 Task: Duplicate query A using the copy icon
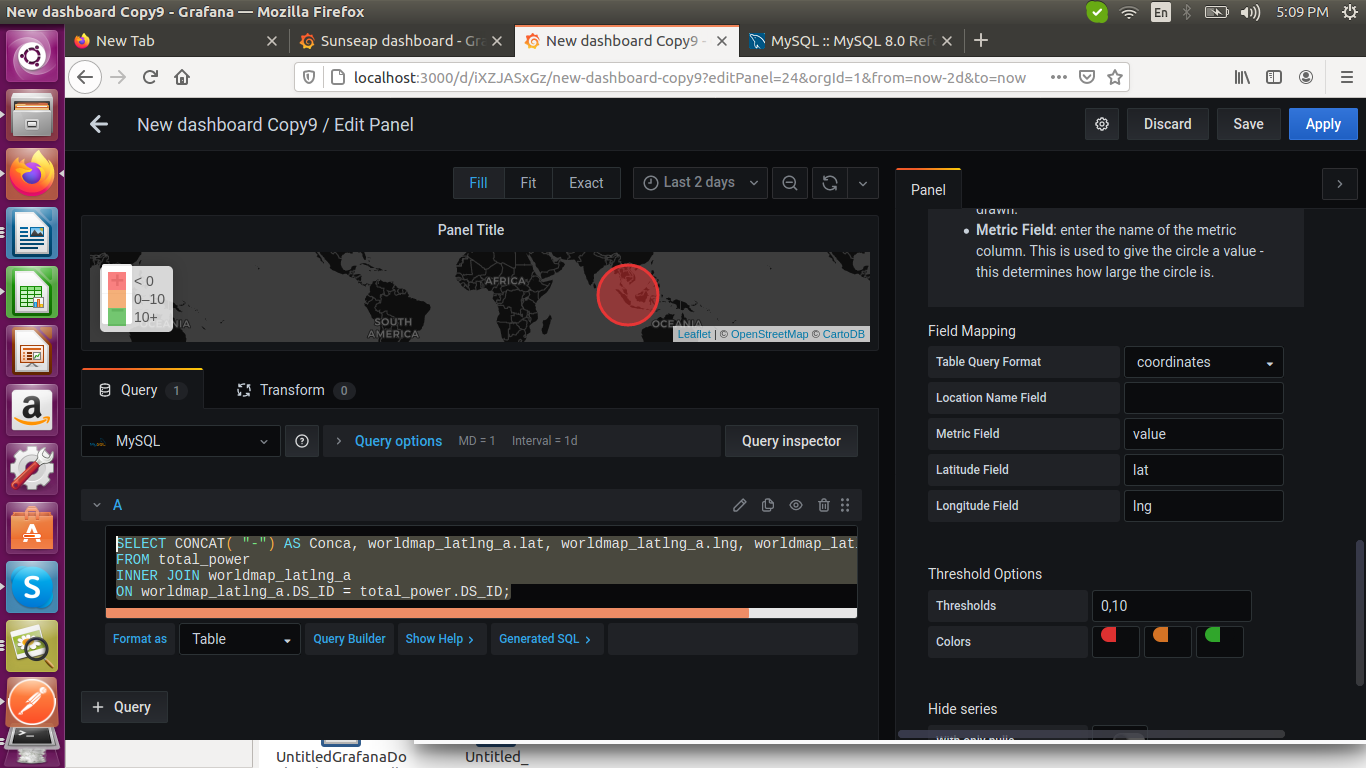[767, 505]
